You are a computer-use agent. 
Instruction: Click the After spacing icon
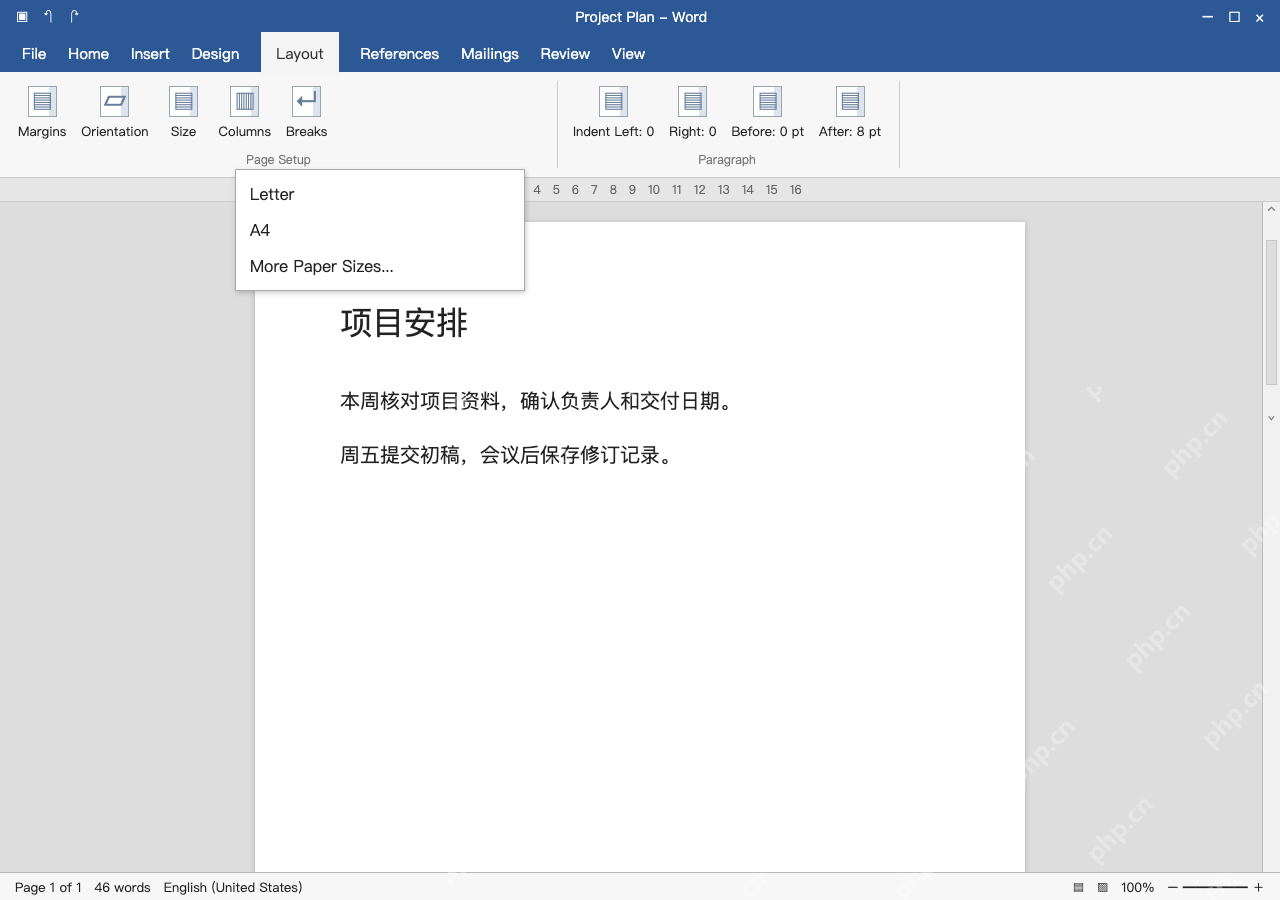(850, 102)
